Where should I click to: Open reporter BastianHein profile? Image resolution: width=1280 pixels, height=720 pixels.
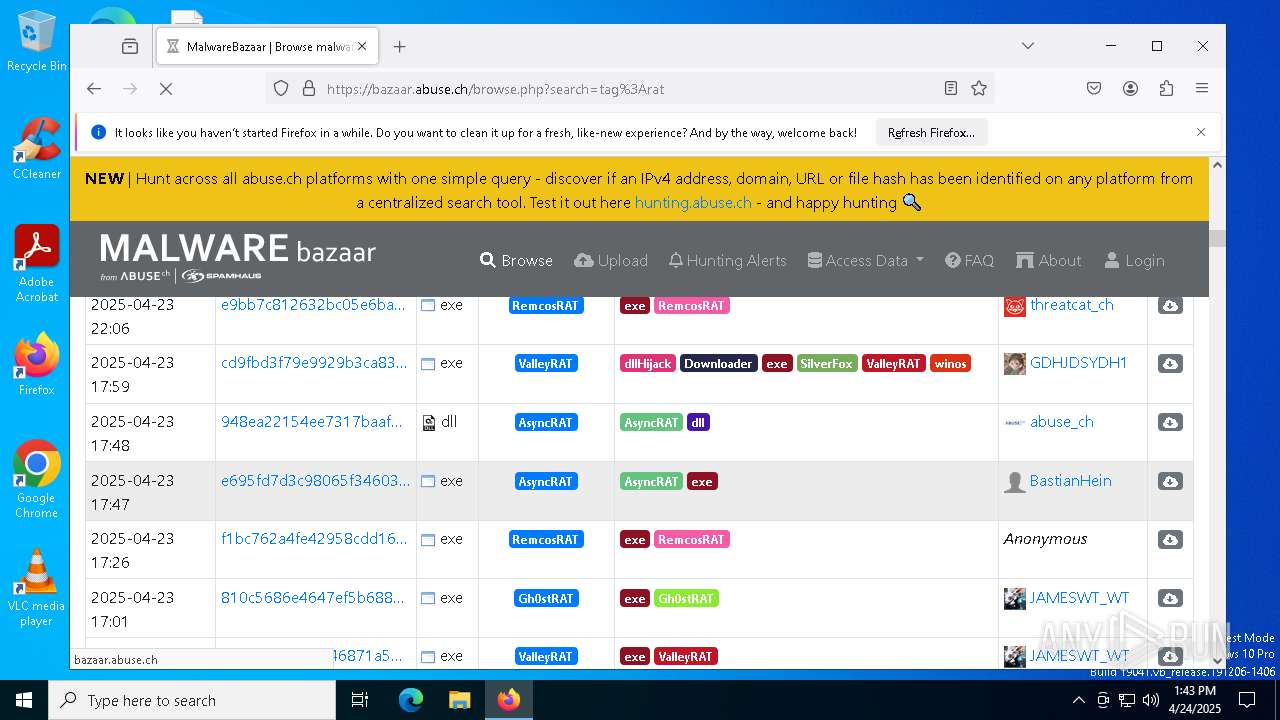coord(1070,481)
